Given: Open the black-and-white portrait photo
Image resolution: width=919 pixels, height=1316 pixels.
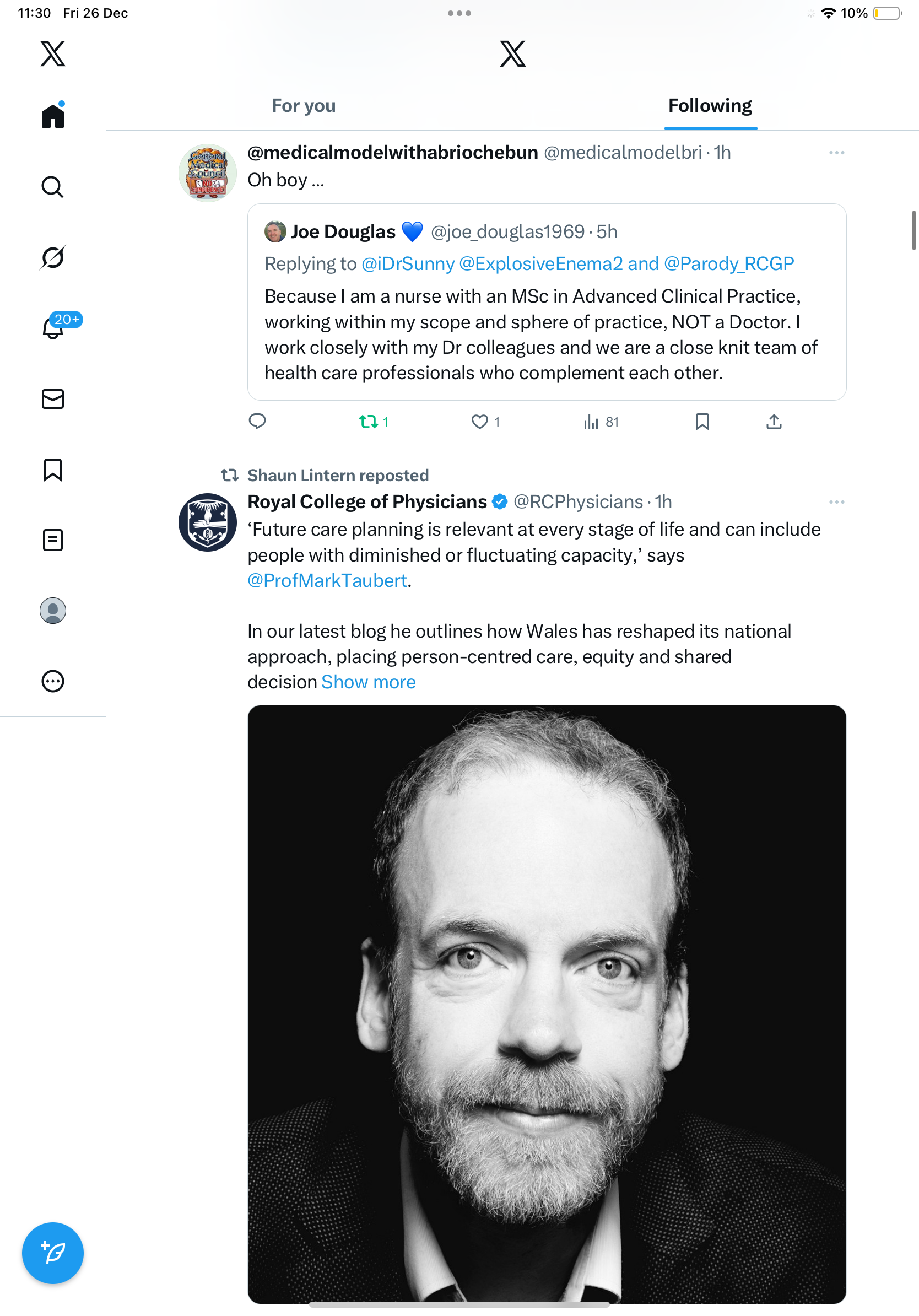Looking at the screenshot, I should point(547,1003).
